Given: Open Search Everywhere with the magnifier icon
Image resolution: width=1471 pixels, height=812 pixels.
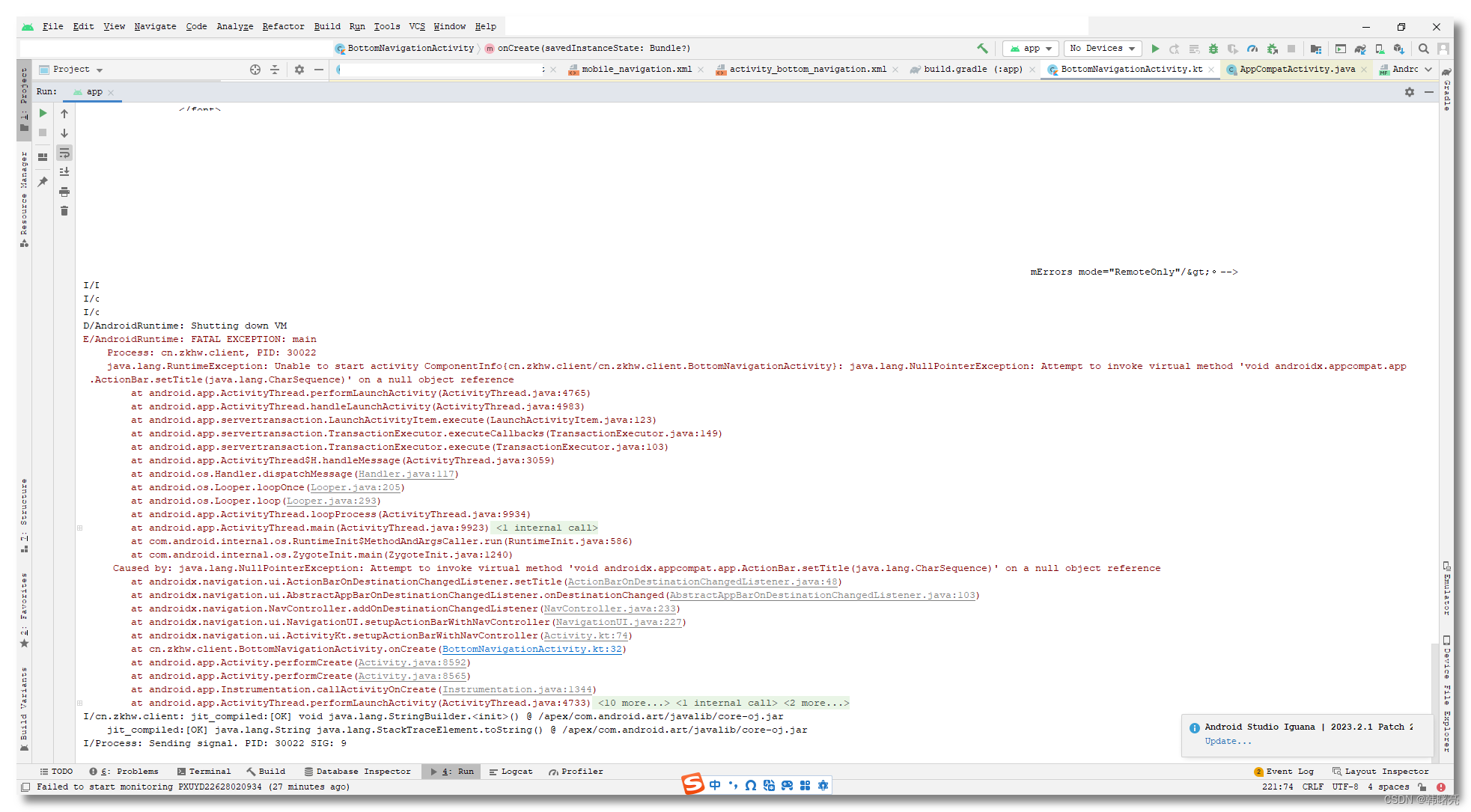Looking at the screenshot, I should 1423,49.
